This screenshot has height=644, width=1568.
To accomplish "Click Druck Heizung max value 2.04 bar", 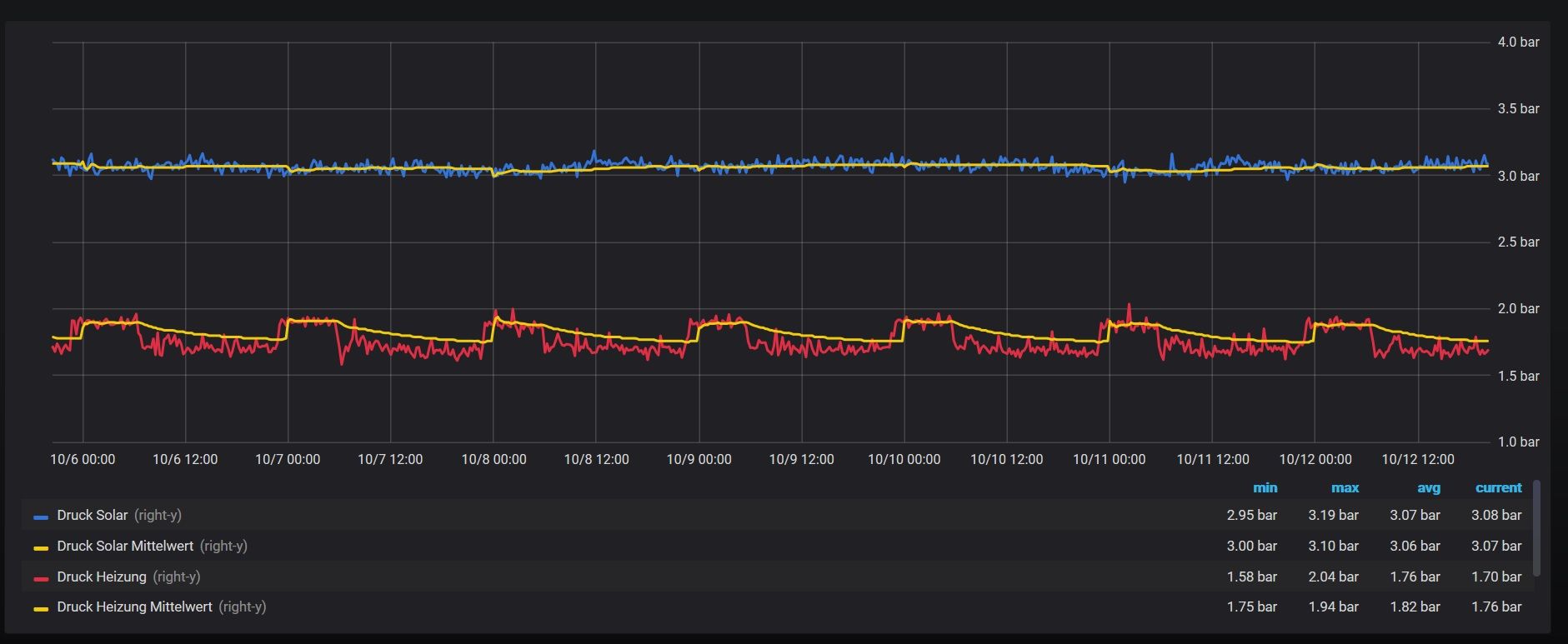I will (1333, 577).
